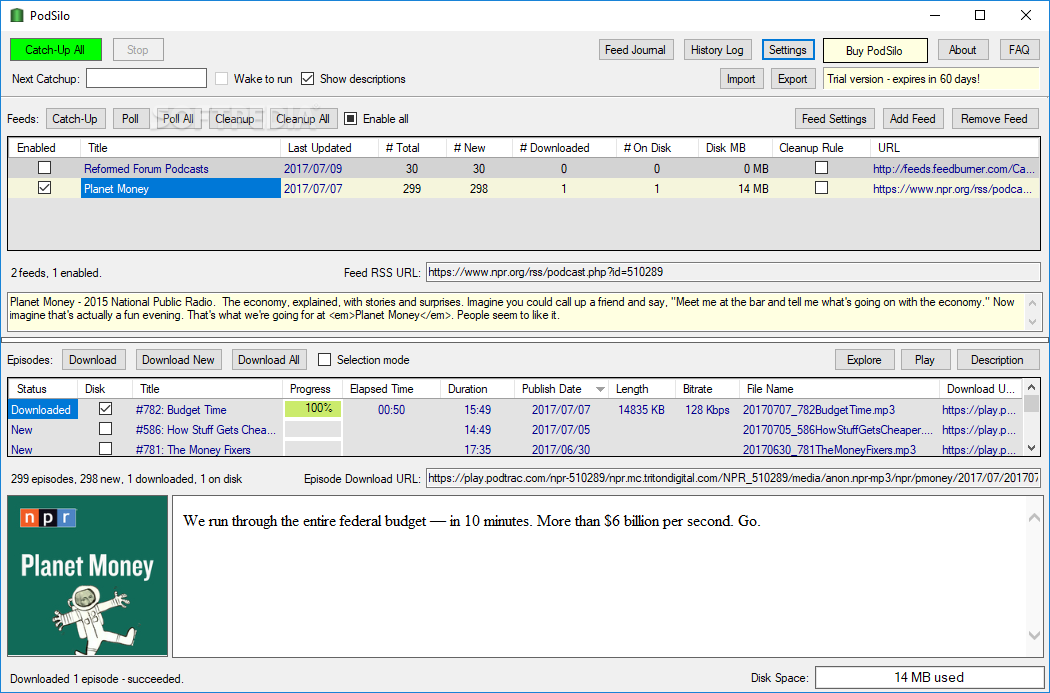The image size is (1050, 693).
Task: Toggle the Enable all checkbox
Action: pos(350,119)
